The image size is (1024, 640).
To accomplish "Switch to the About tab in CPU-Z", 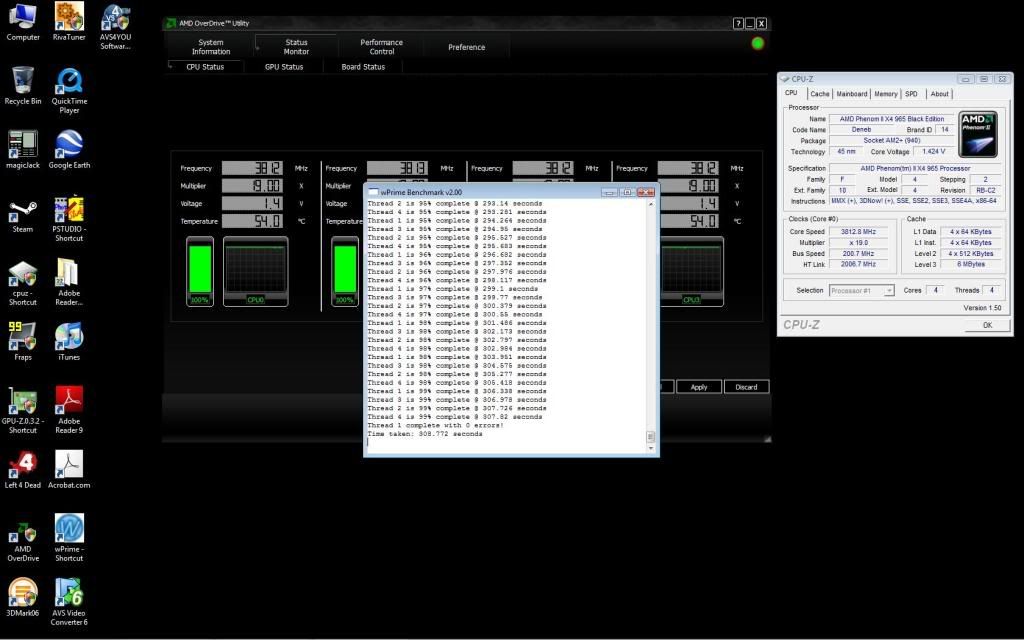I will point(939,94).
